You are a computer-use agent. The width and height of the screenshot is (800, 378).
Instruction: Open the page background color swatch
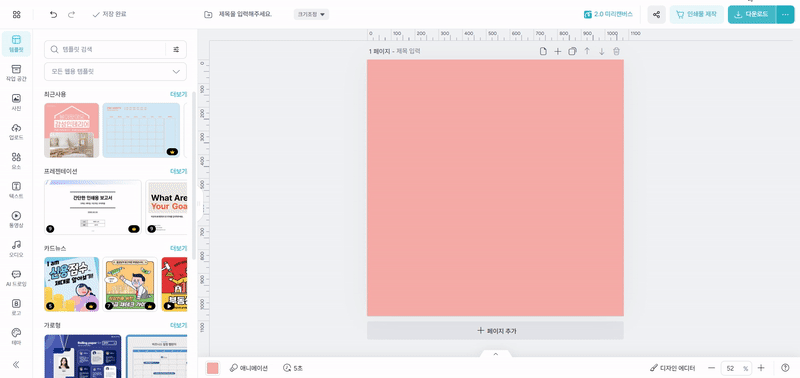point(213,368)
